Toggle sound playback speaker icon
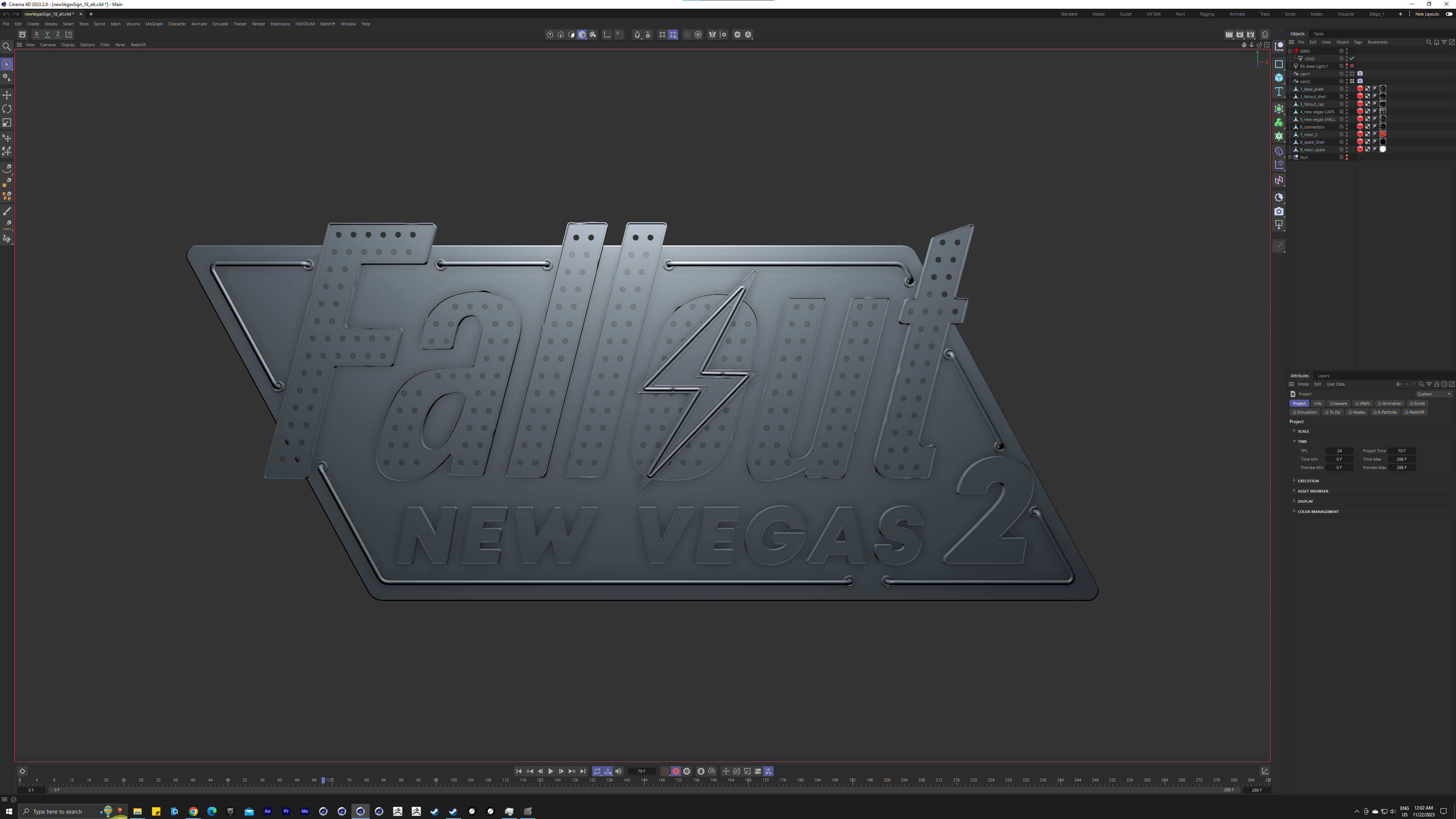This screenshot has width=1456, height=819. tap(618, 771)
